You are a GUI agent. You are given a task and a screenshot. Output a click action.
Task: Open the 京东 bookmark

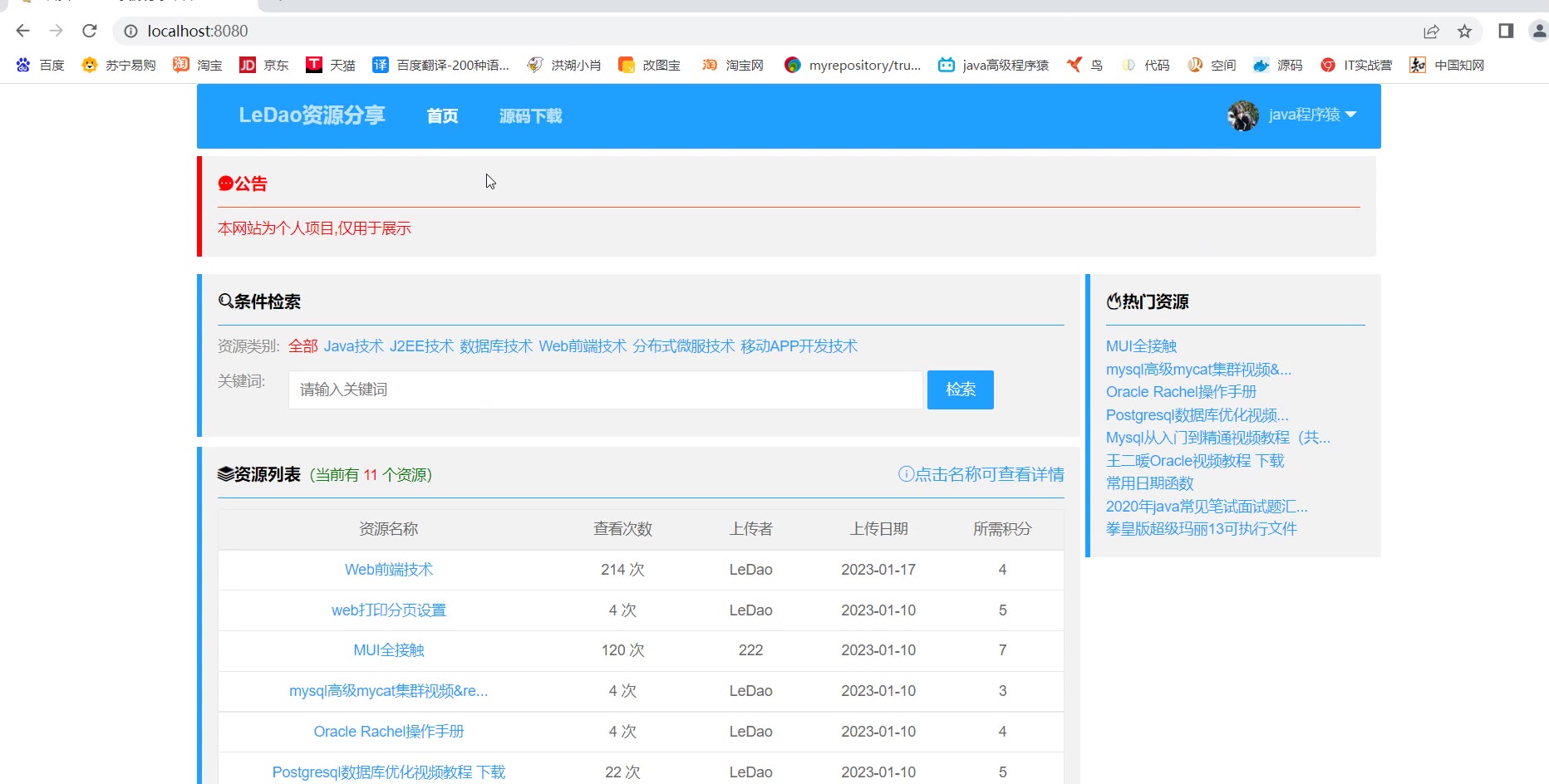click(263, 65)
